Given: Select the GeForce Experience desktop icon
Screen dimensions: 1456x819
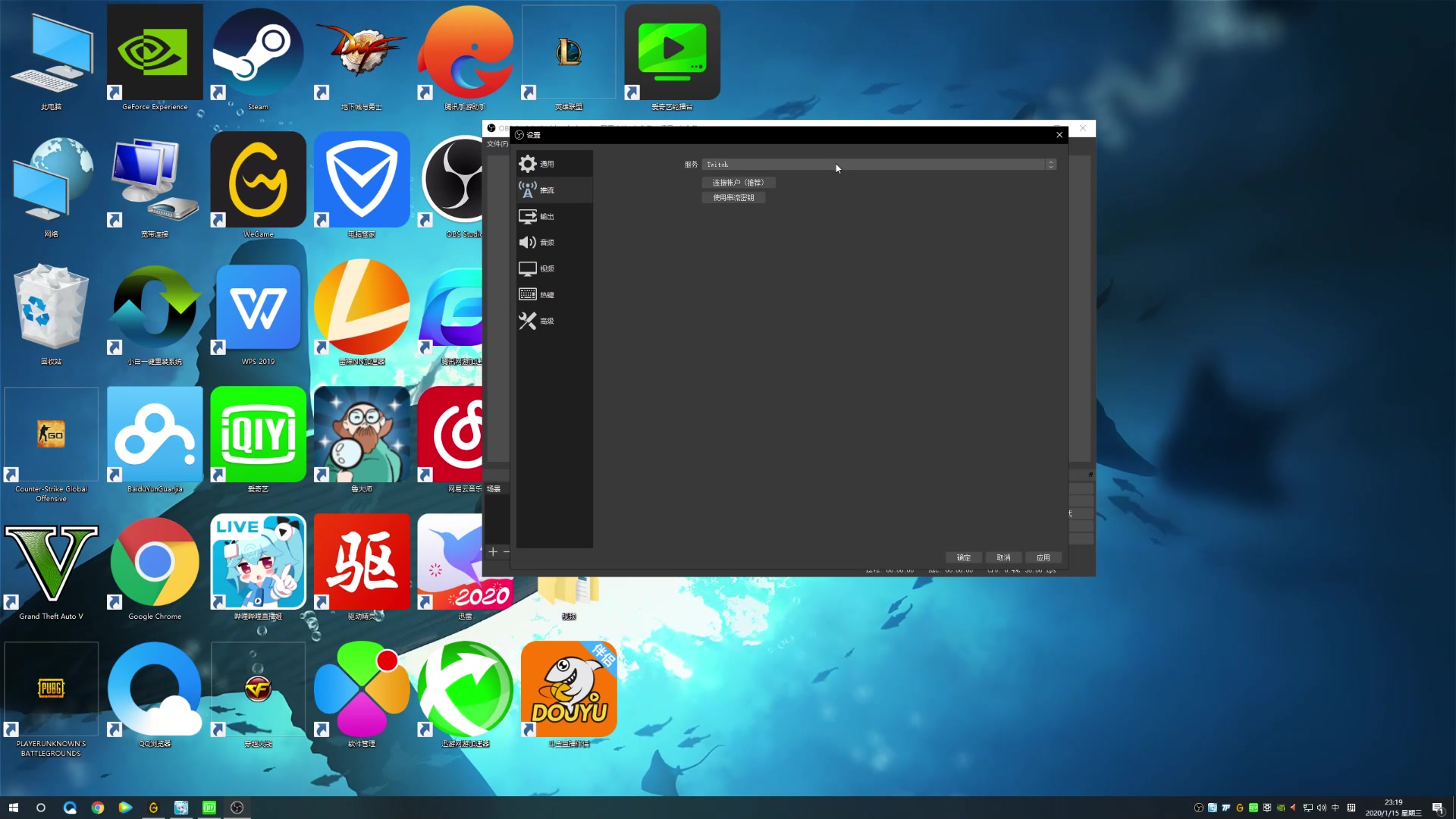Looking at the screenshot, I should tap(155, 59).
